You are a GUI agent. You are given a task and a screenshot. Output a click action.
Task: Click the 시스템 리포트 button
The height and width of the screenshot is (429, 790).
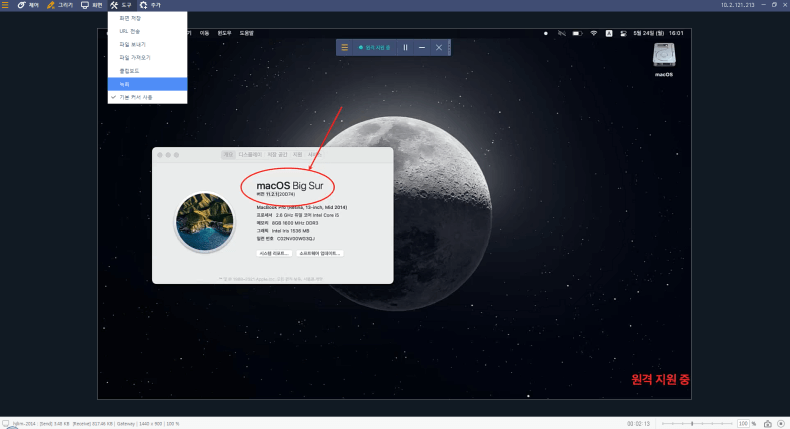[274, 254]
